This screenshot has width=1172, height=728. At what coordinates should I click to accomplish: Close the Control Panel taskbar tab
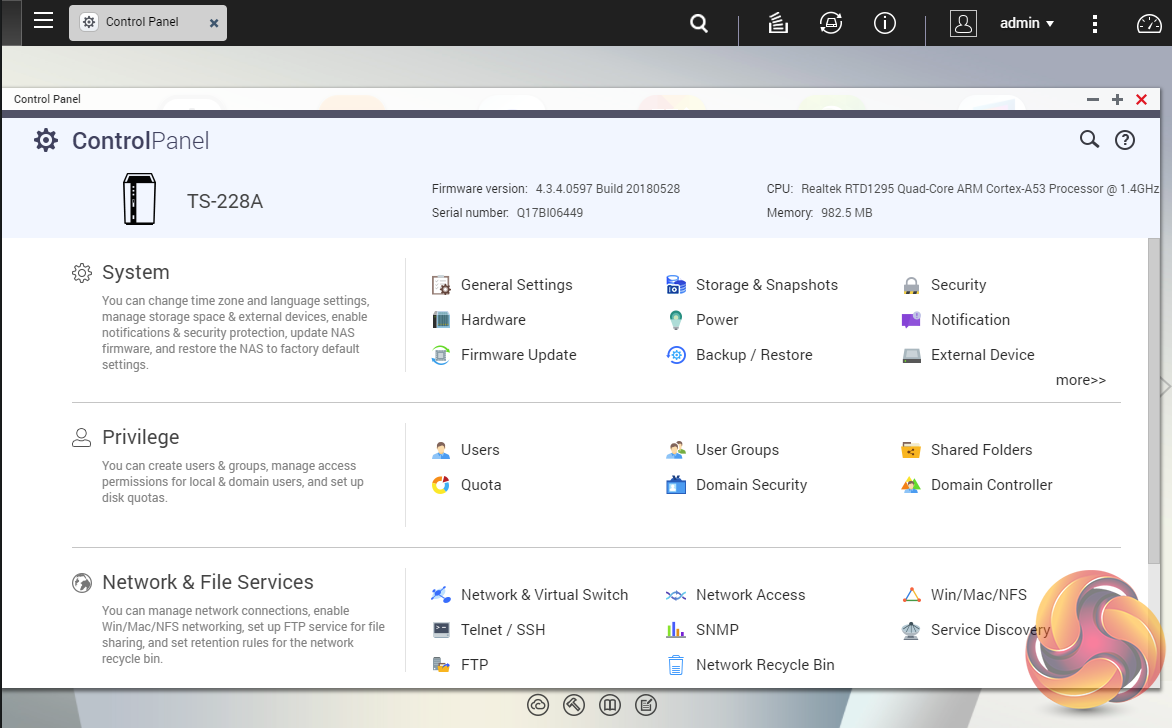click(214, 23)
